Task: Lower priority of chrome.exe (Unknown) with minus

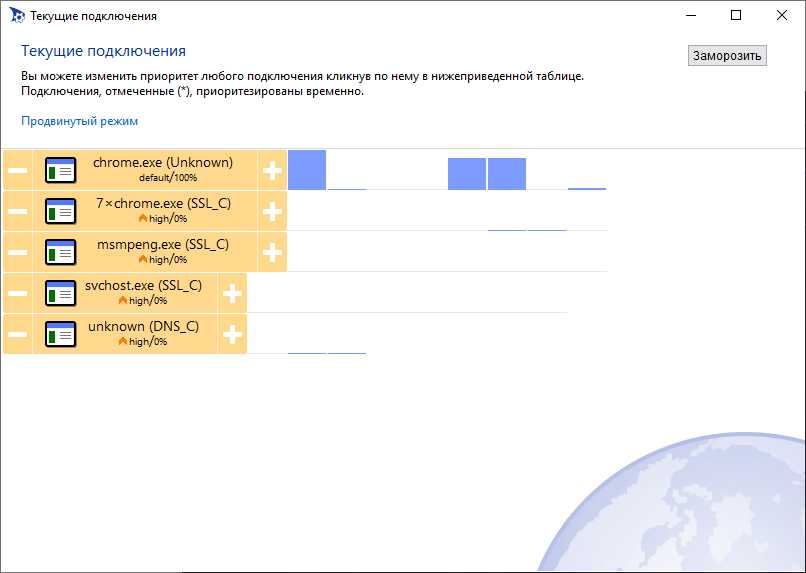Action: tap(17, 170)
